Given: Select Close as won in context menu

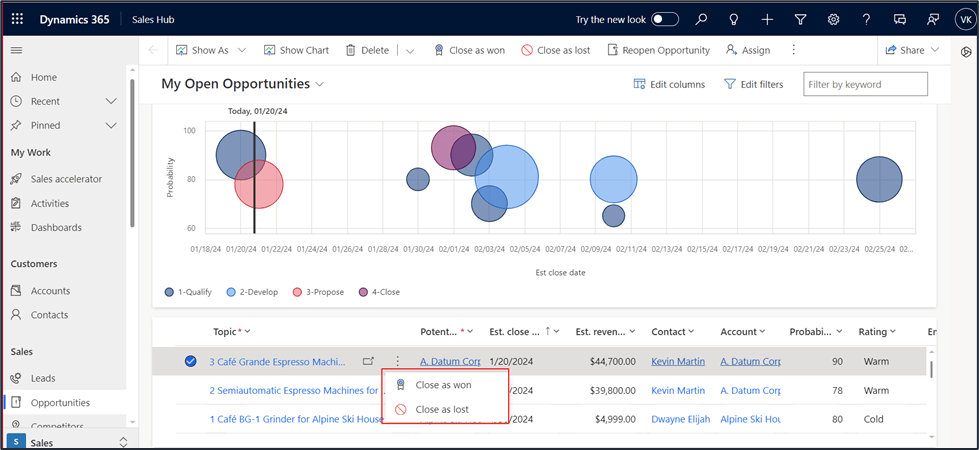Looking at the screenshot, I should (443, 384).
